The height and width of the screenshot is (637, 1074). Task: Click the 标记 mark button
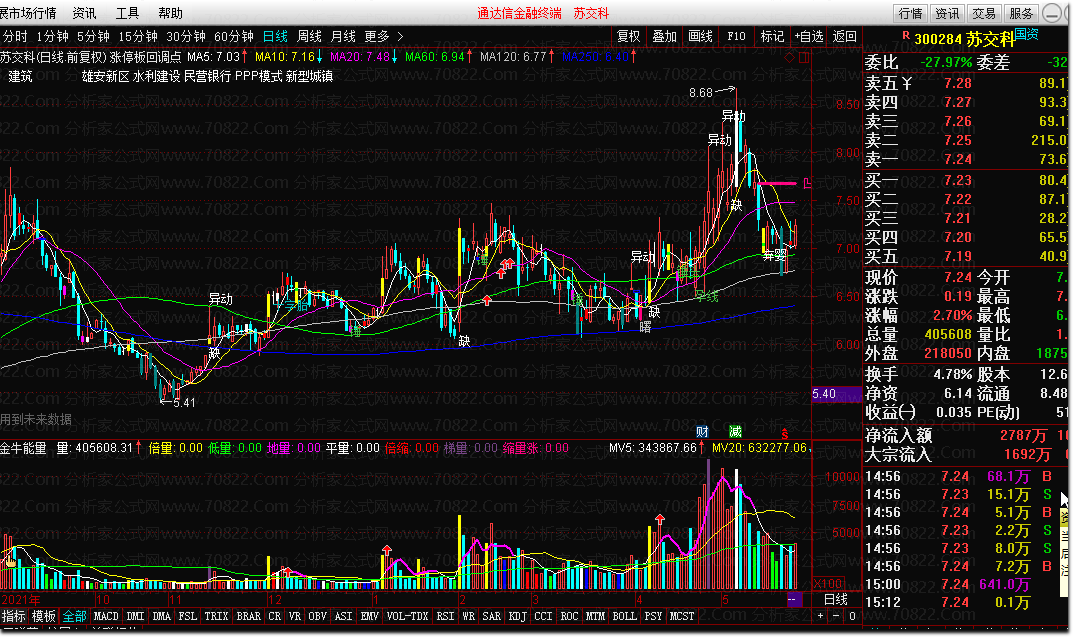772,36
